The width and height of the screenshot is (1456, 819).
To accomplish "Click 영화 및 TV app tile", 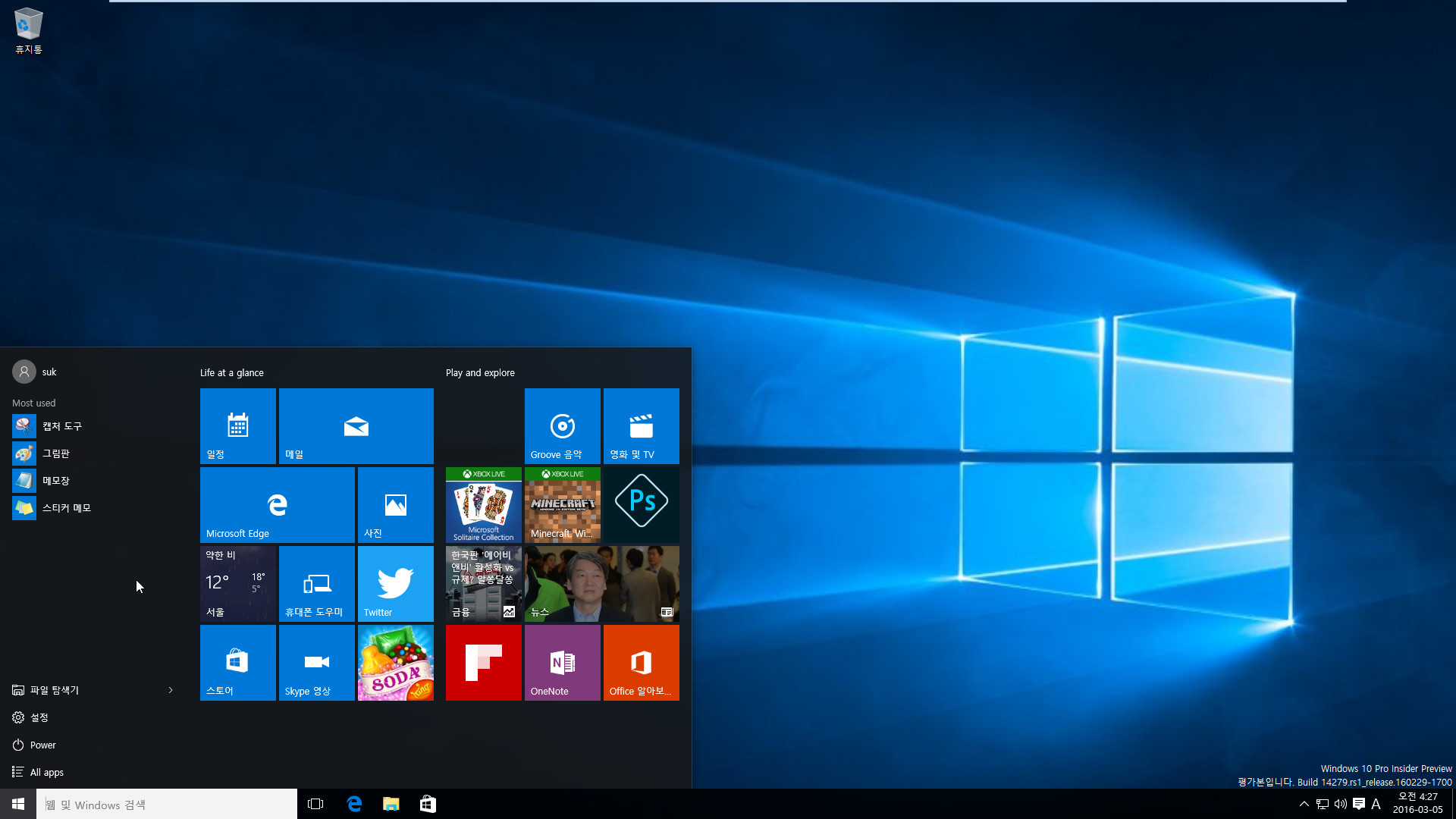I will point(641,426).
